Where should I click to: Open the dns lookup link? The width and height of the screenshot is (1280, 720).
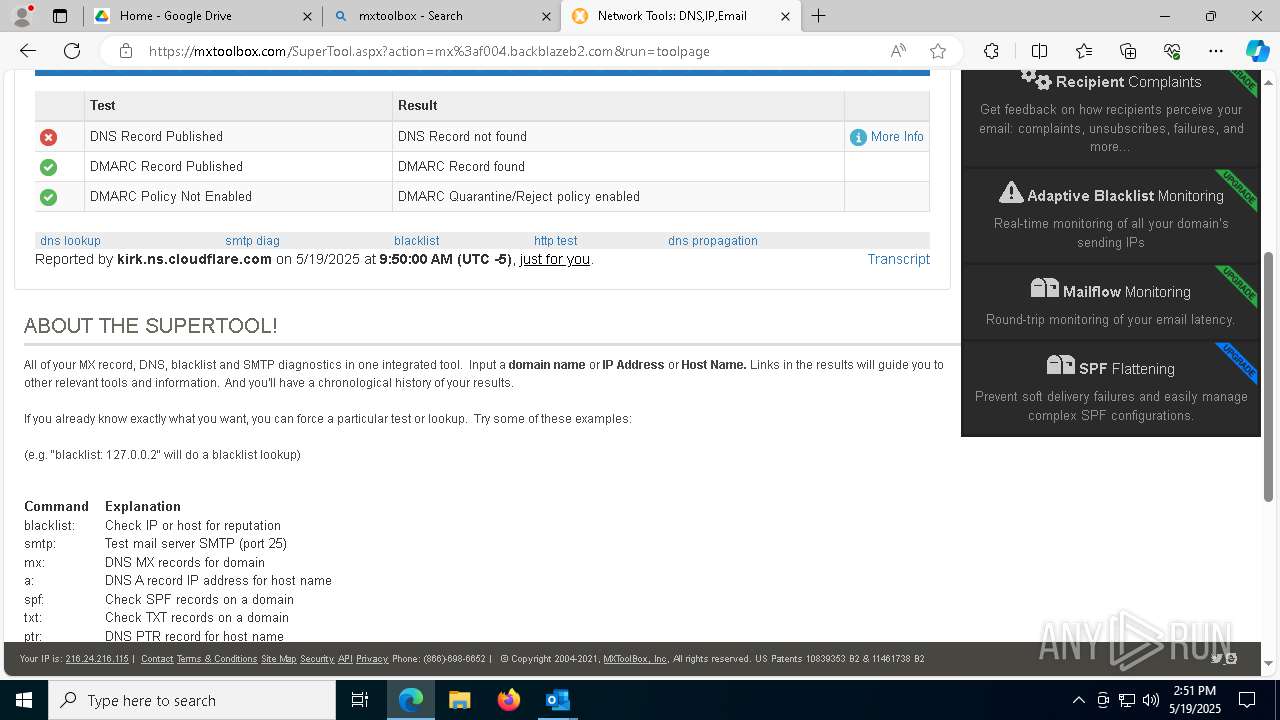point(70,241)
